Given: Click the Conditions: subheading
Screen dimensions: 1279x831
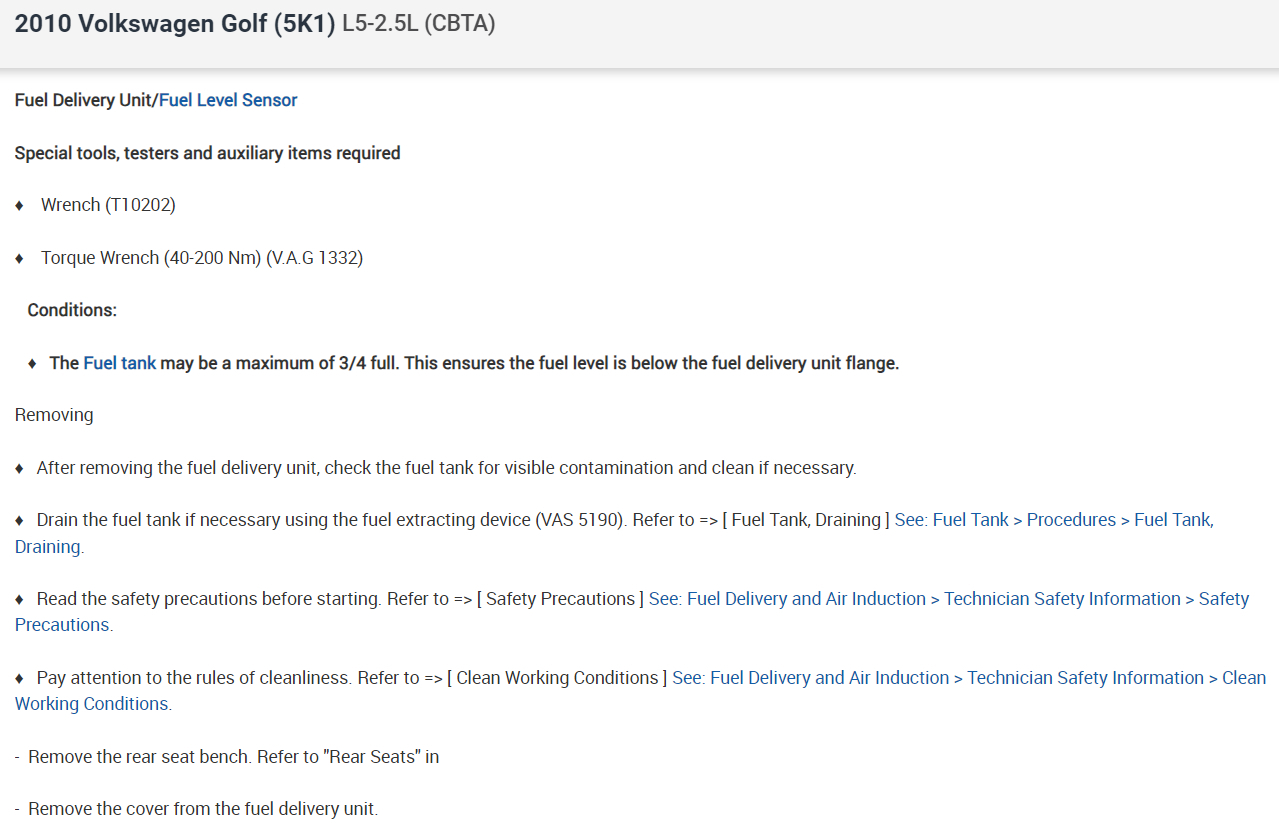Looking at the screenshot, I should [72, 310].
